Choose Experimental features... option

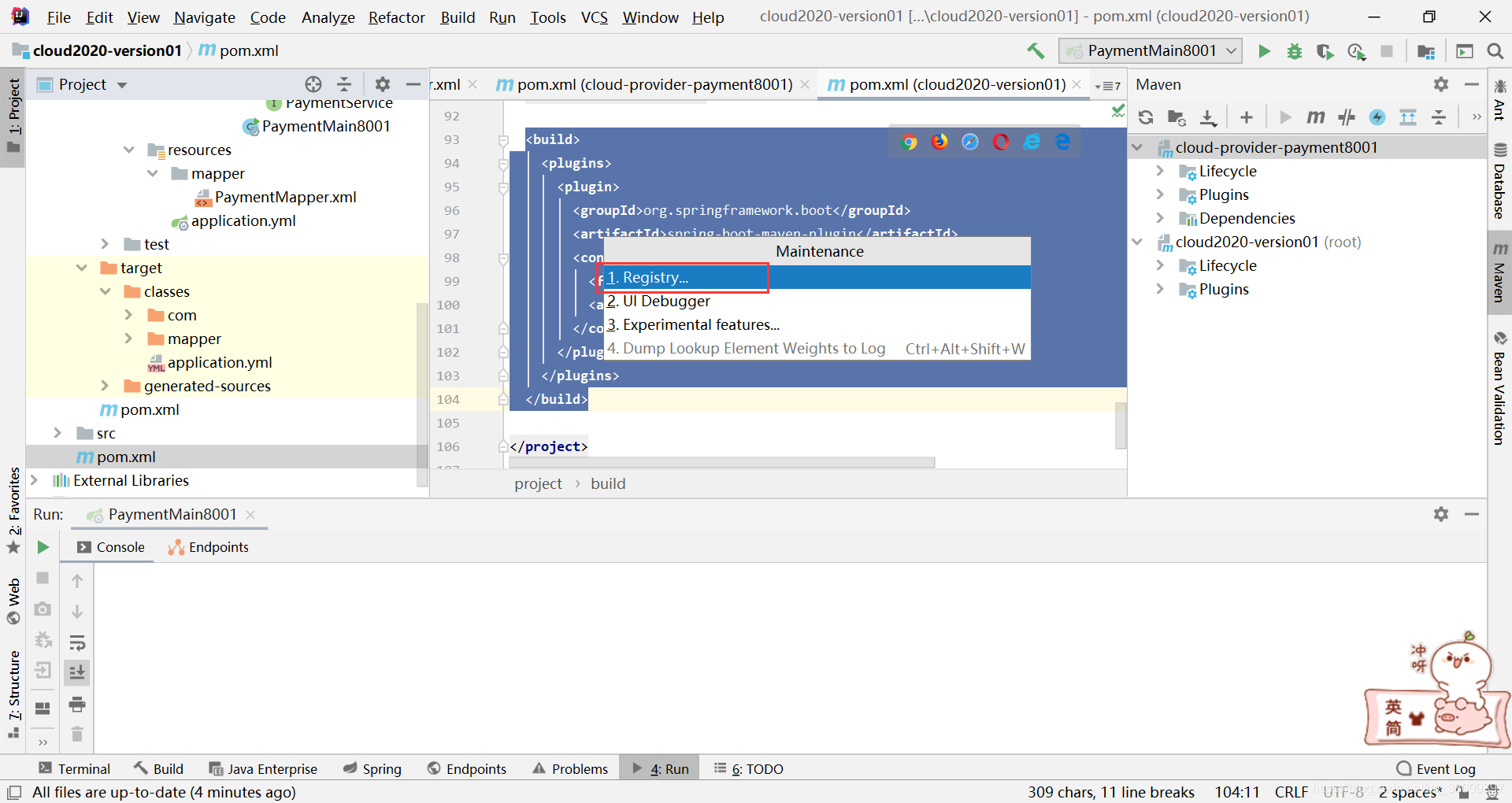click(817, 324)
